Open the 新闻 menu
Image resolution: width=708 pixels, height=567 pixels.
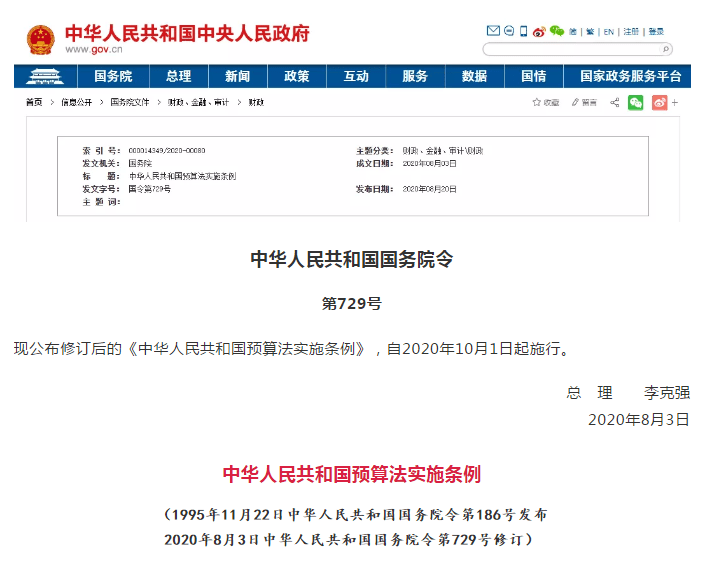click(238, 76)
